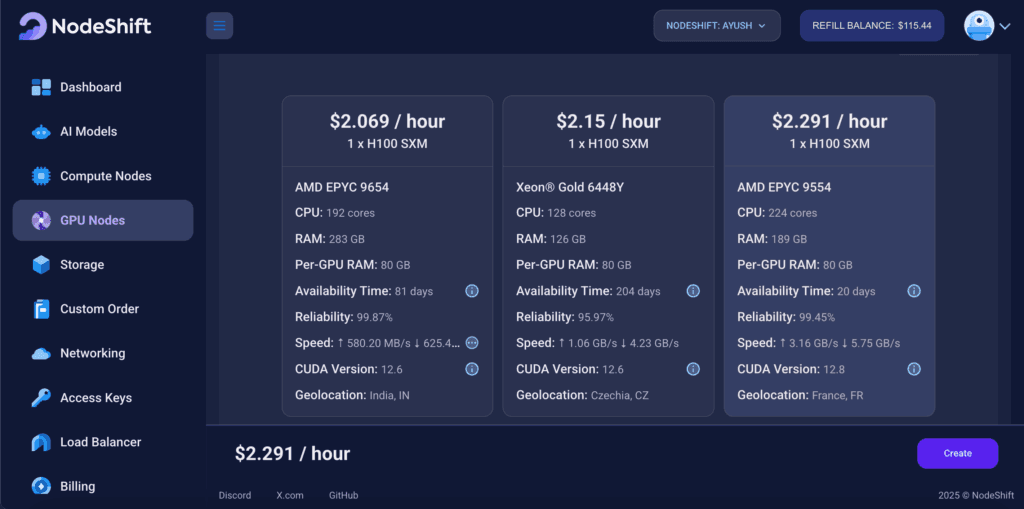Click the Reliability 99.87% value

tap(374, 318)
